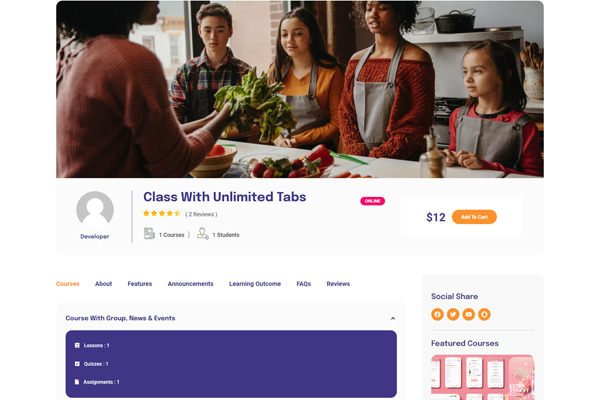The image size is (600, 400).
Task: Show the FAQs tab
Action: coord(303,284)
